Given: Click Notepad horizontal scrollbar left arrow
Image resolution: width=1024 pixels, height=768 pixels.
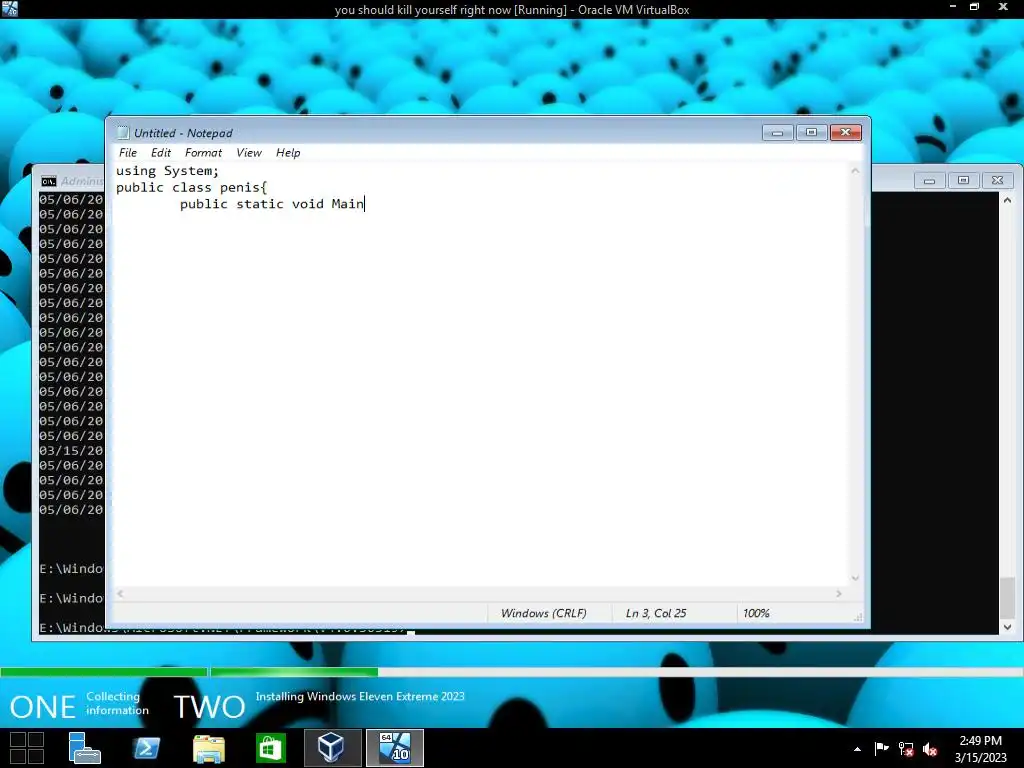Looking at the screenshot, I should [120, 594].
